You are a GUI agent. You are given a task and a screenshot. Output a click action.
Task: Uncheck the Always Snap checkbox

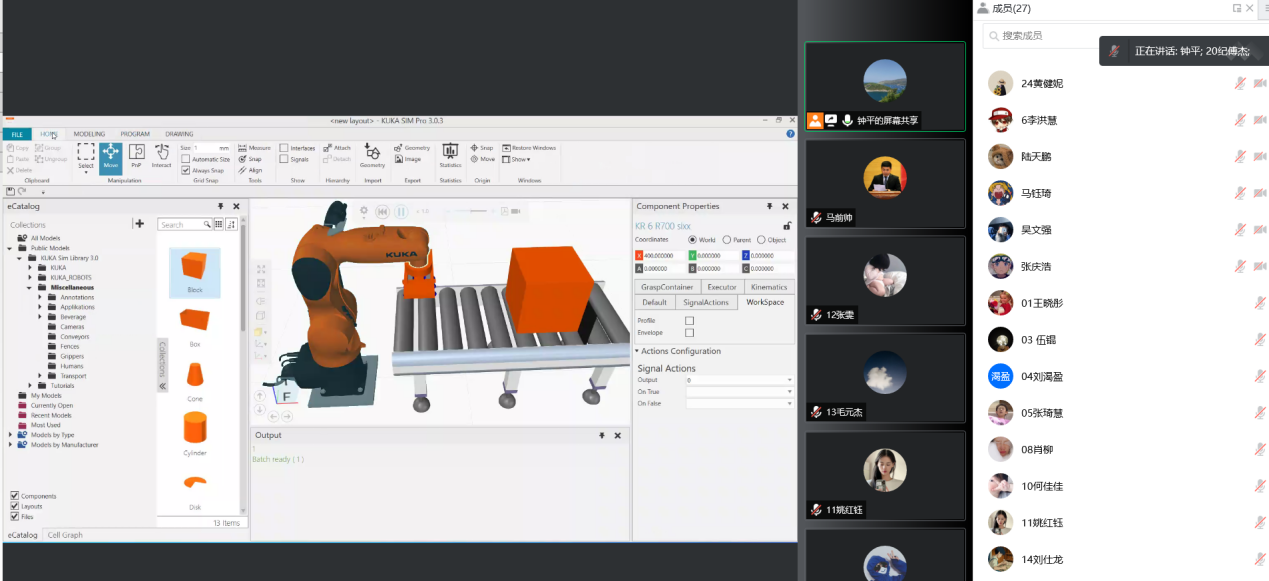[186, 170]
